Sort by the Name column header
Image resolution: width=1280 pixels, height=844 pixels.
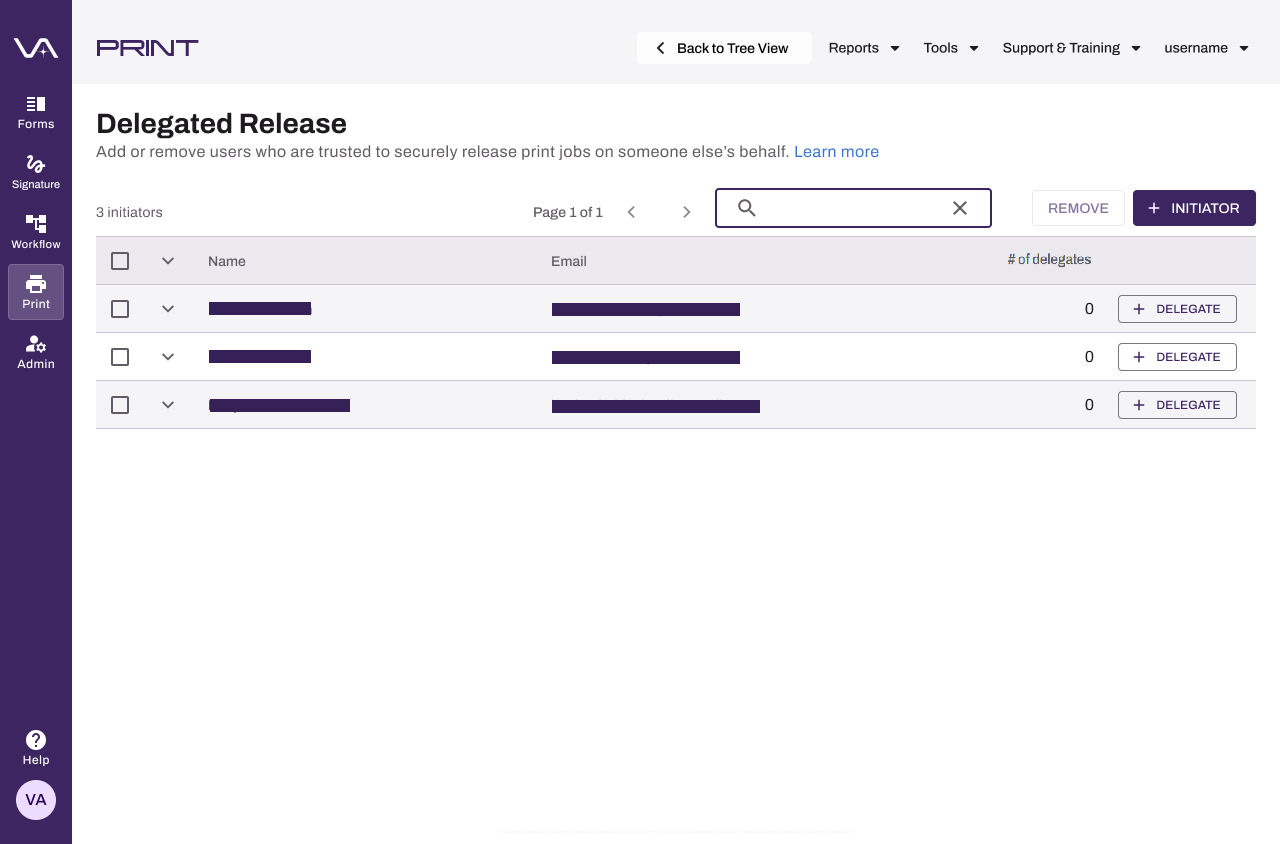pos(227,261)
